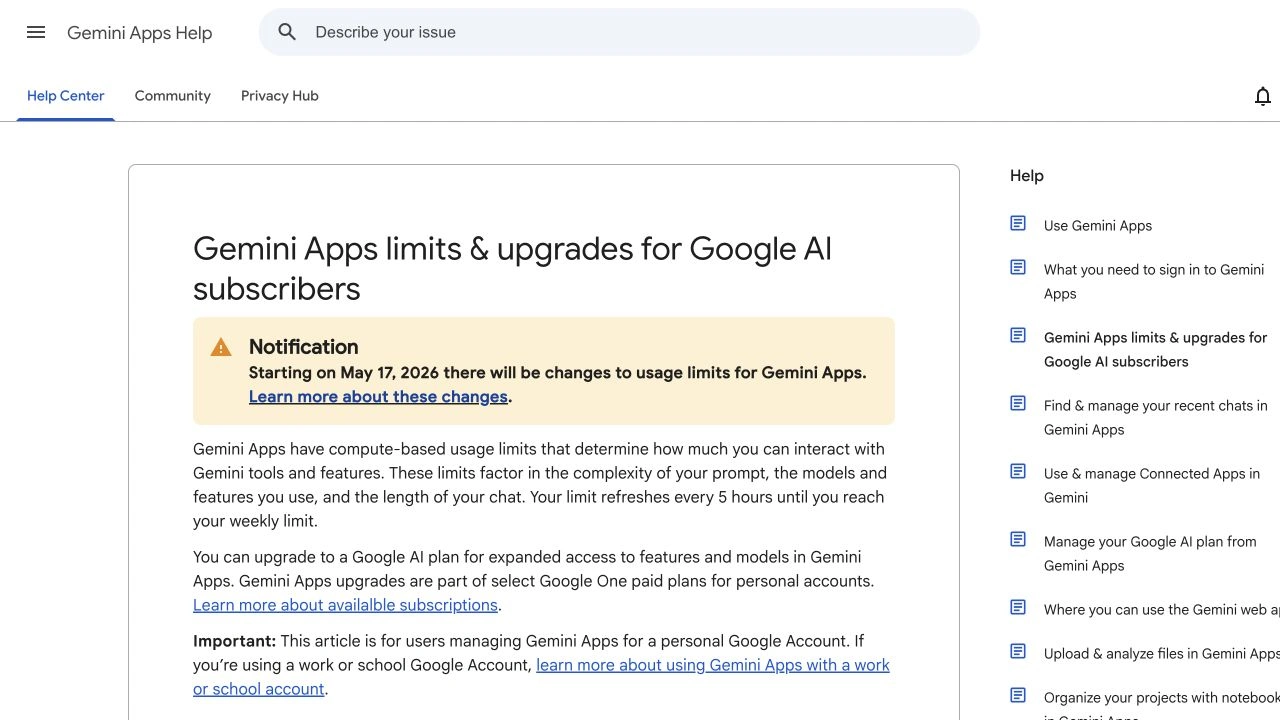Click article icon beside Use & manage Connected Apps
This screenshot has height=720, width=1280.
point(1018,472)
